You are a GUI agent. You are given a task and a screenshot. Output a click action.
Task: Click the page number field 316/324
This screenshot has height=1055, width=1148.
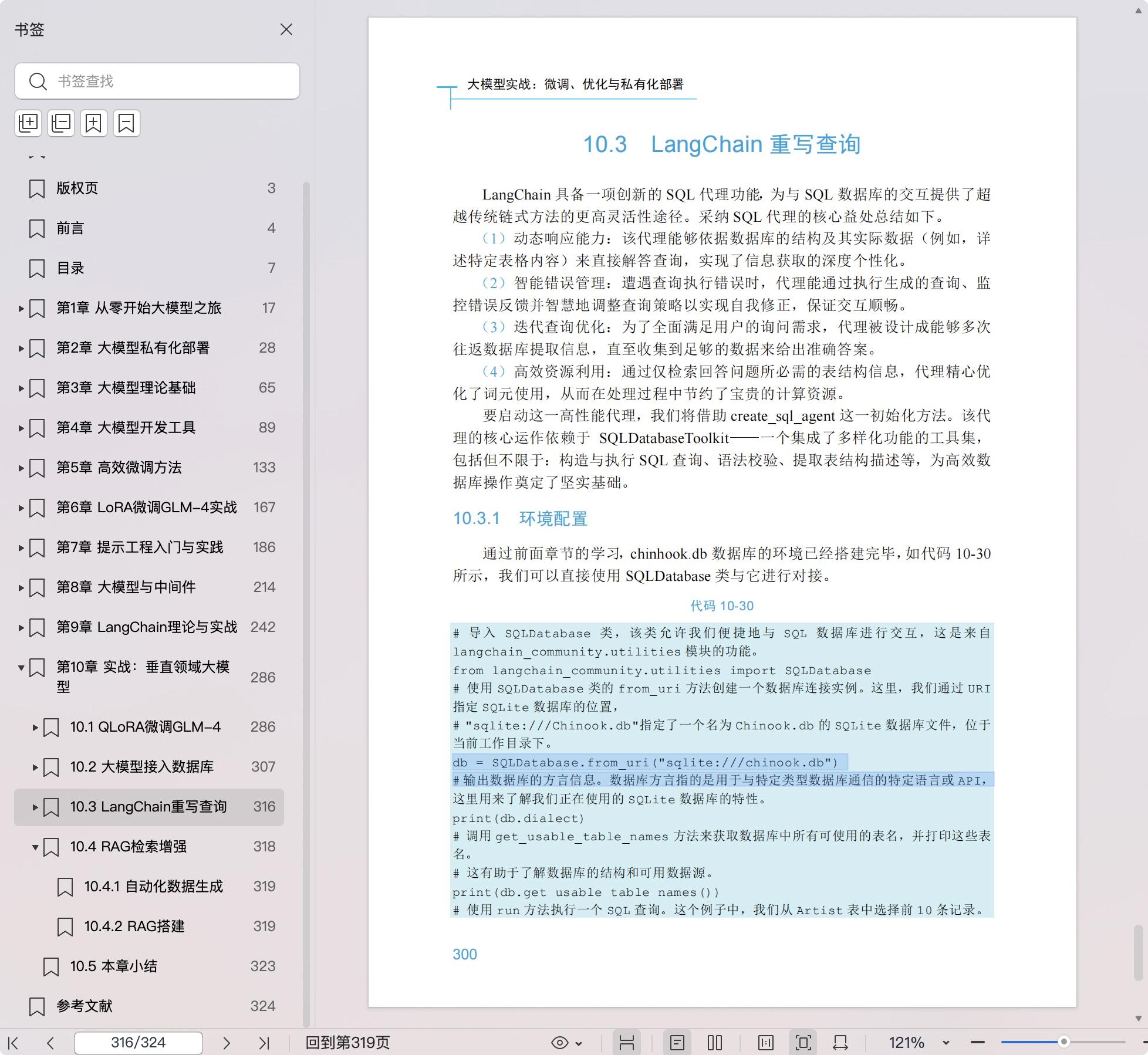pyautogui.click(x=139, y=1043)
